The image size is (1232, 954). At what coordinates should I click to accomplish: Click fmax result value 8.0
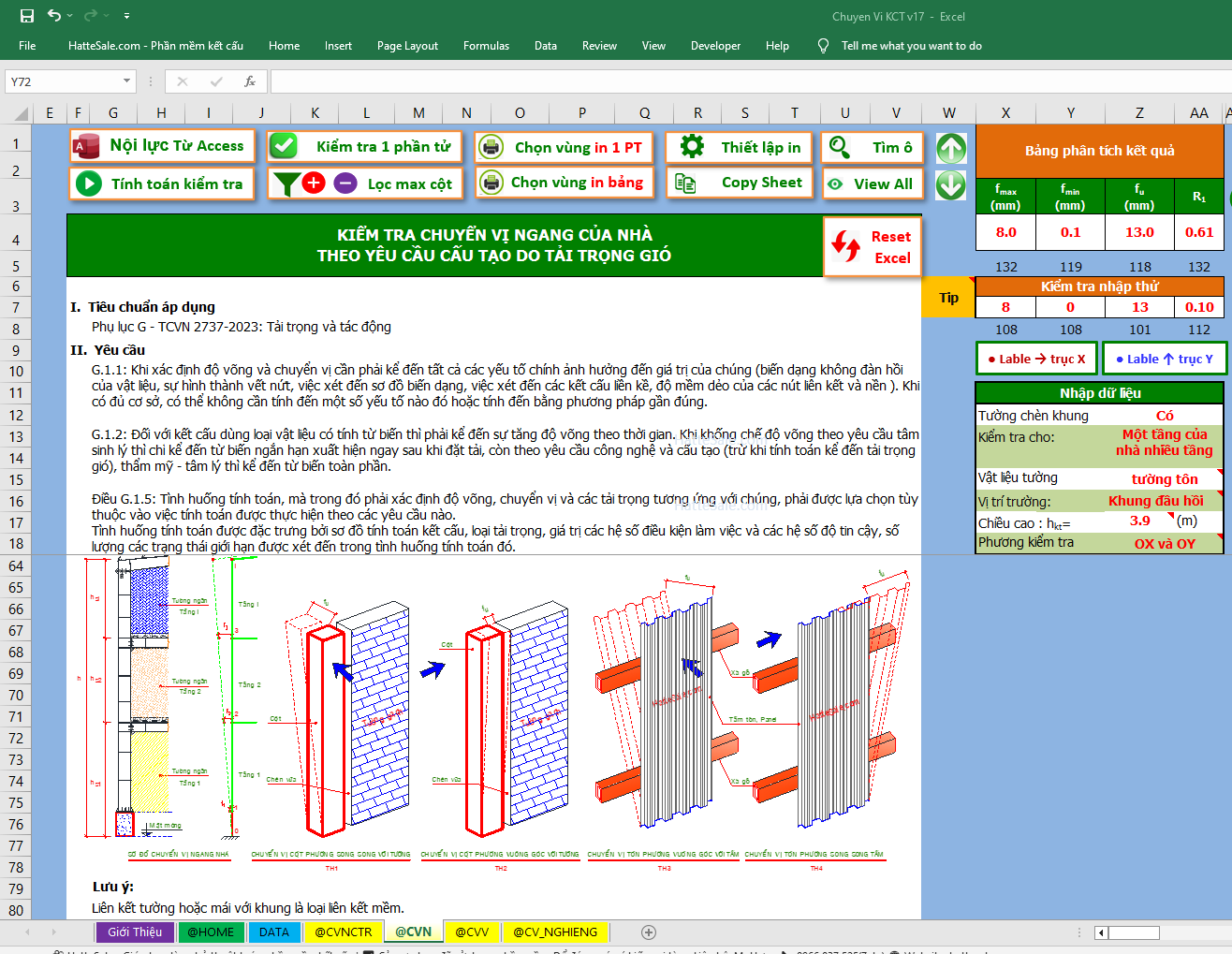tap(1005, 232)
